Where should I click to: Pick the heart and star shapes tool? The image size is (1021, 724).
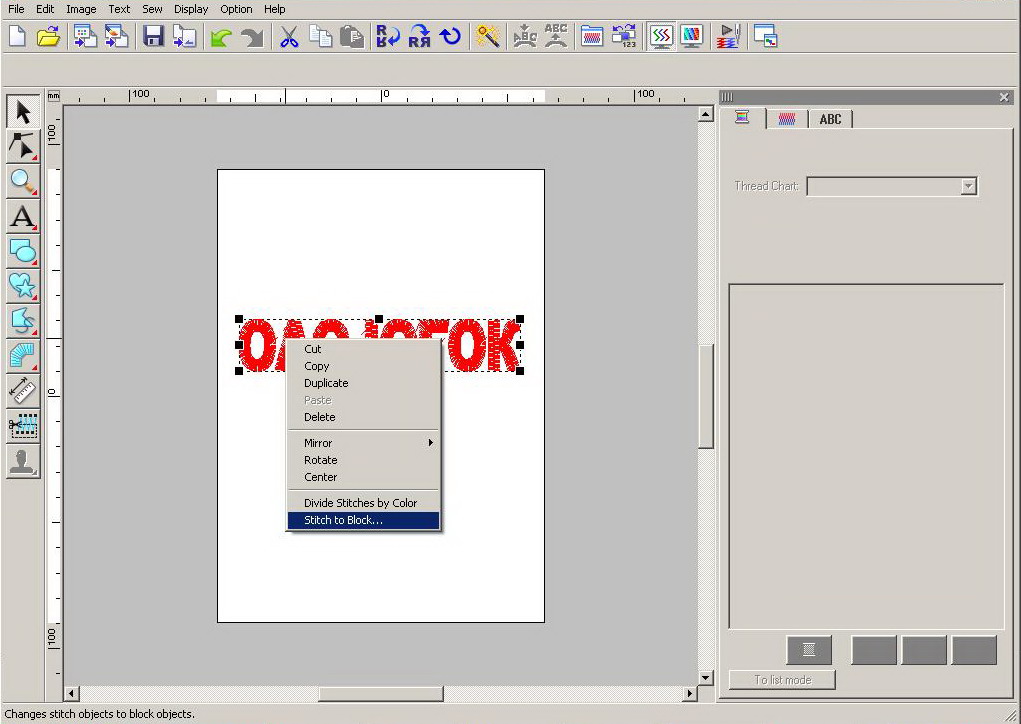click(x=23, y=285)
